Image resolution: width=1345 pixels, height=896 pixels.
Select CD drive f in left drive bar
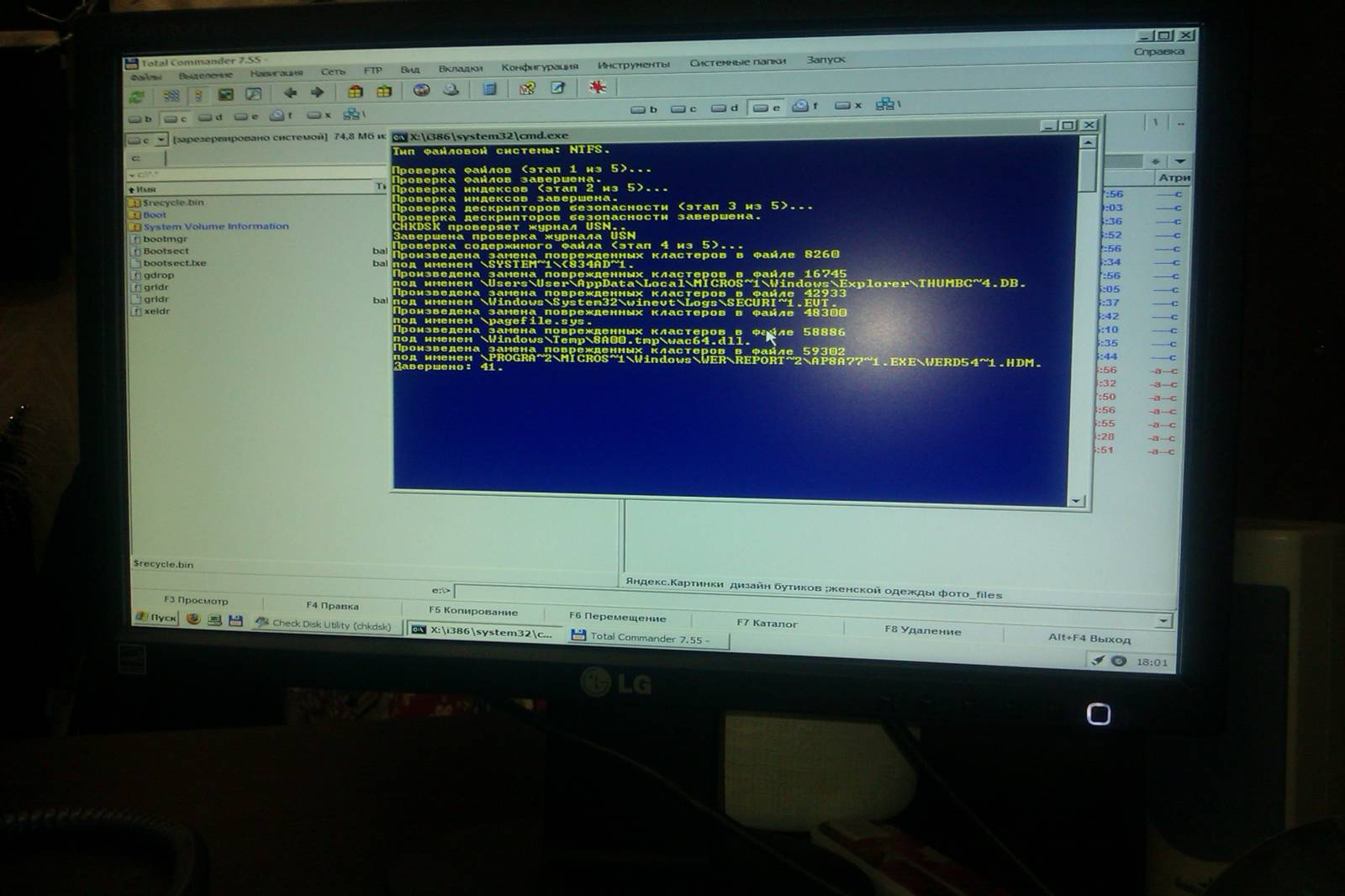click(282, 116)
